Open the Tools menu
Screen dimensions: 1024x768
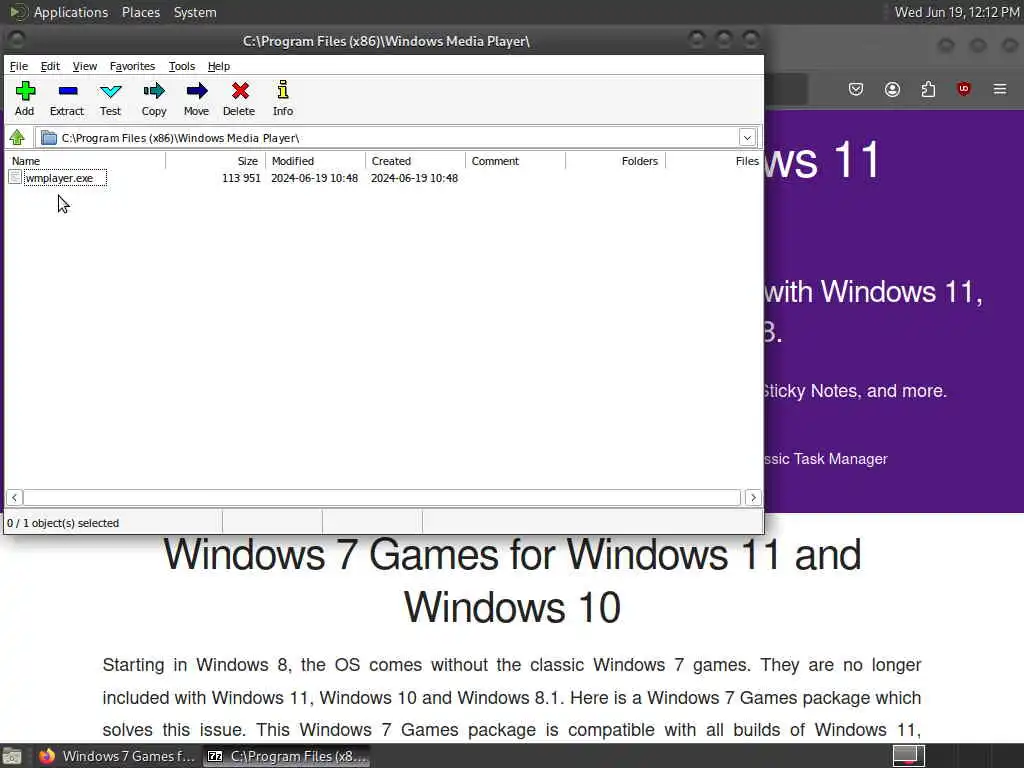[x=182, y=66]
